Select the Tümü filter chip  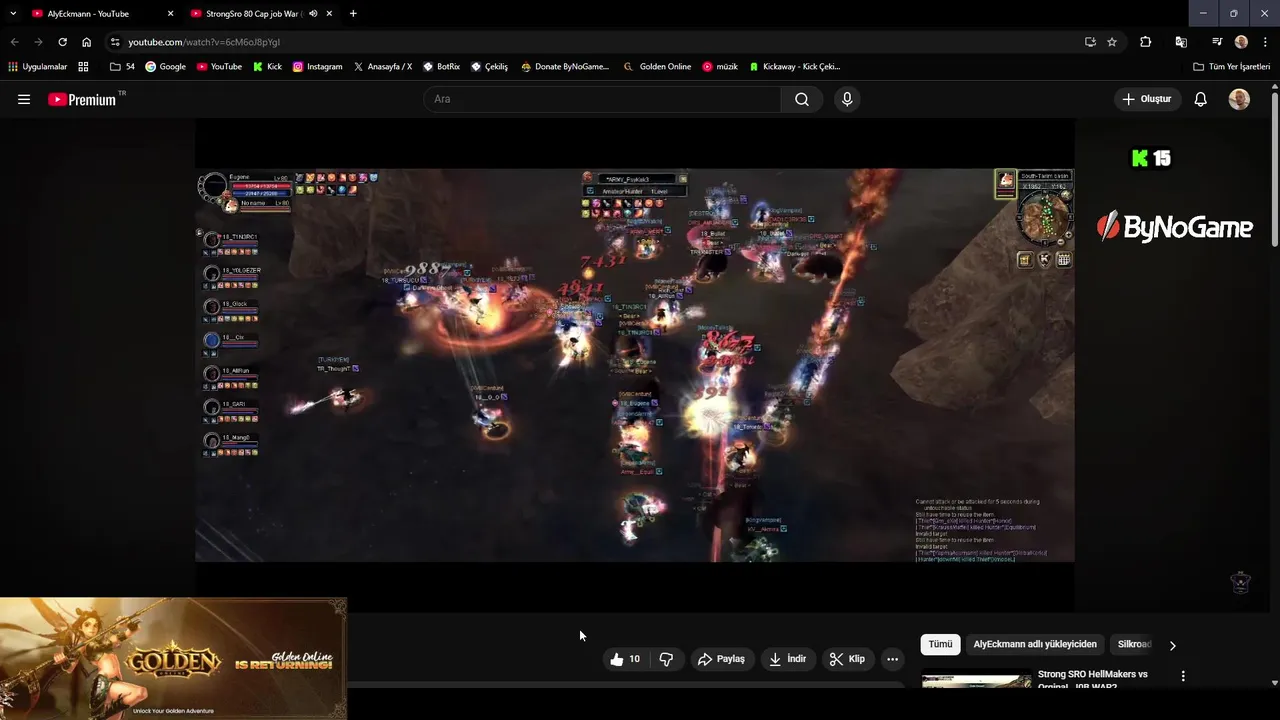point(940,645)
